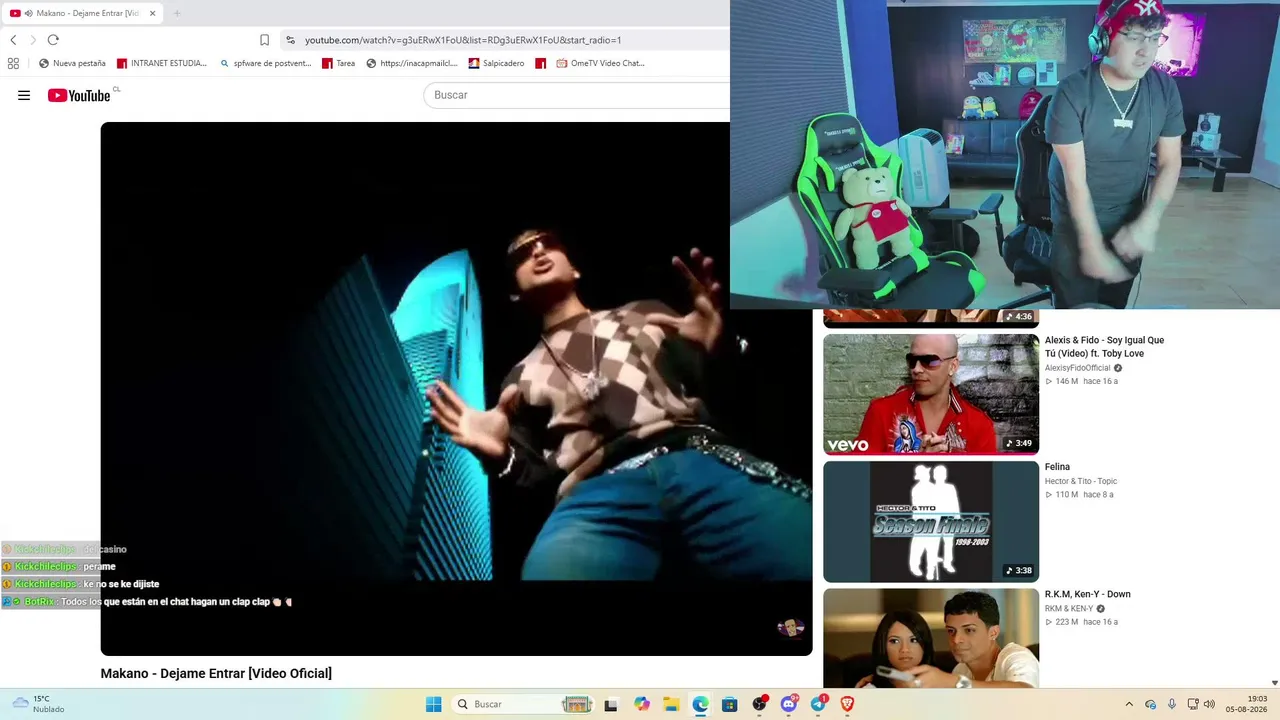1280x720 pixels.
Task: Visit the Hector & Tito - Topic channel
Action: tap(1081, 481)
